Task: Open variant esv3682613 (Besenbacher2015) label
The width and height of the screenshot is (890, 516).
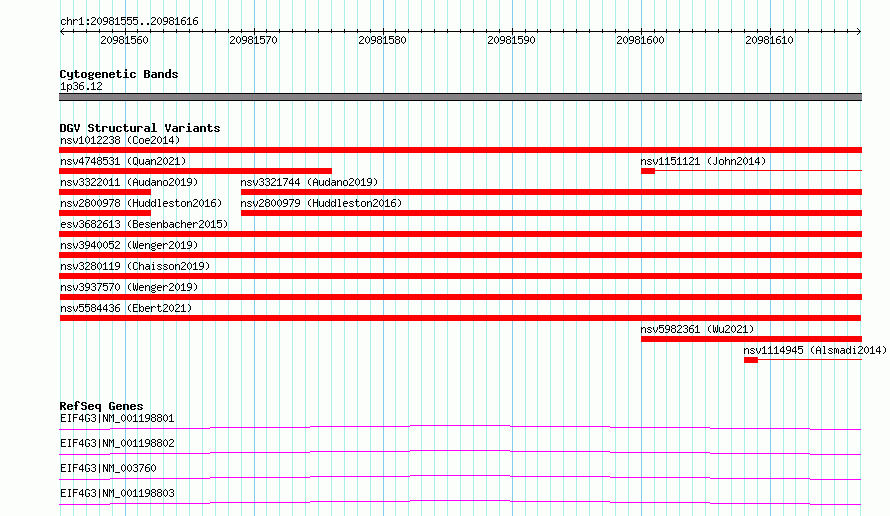Action: pyautogui.click(x=144, y=224)
